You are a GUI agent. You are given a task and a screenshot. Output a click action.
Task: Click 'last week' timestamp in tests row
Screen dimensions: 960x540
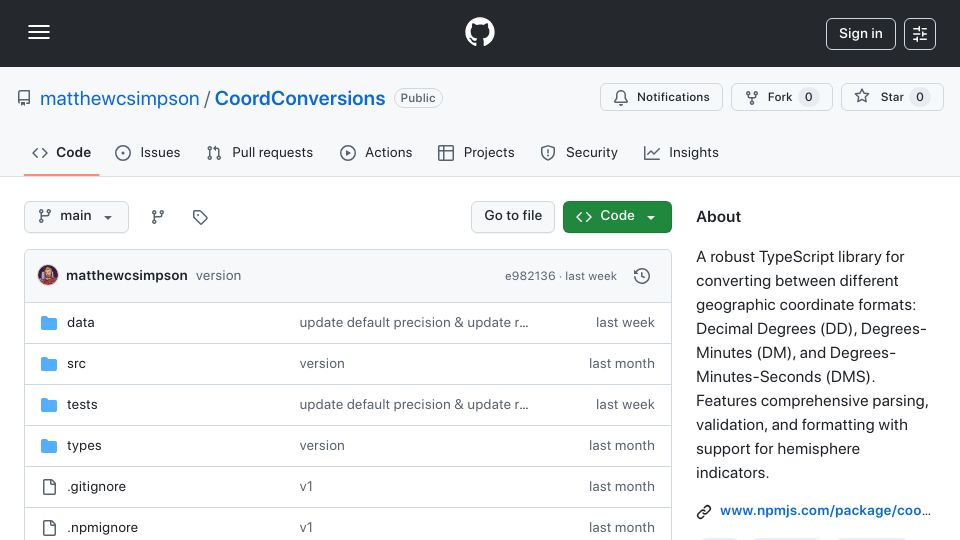coord(625,405)
